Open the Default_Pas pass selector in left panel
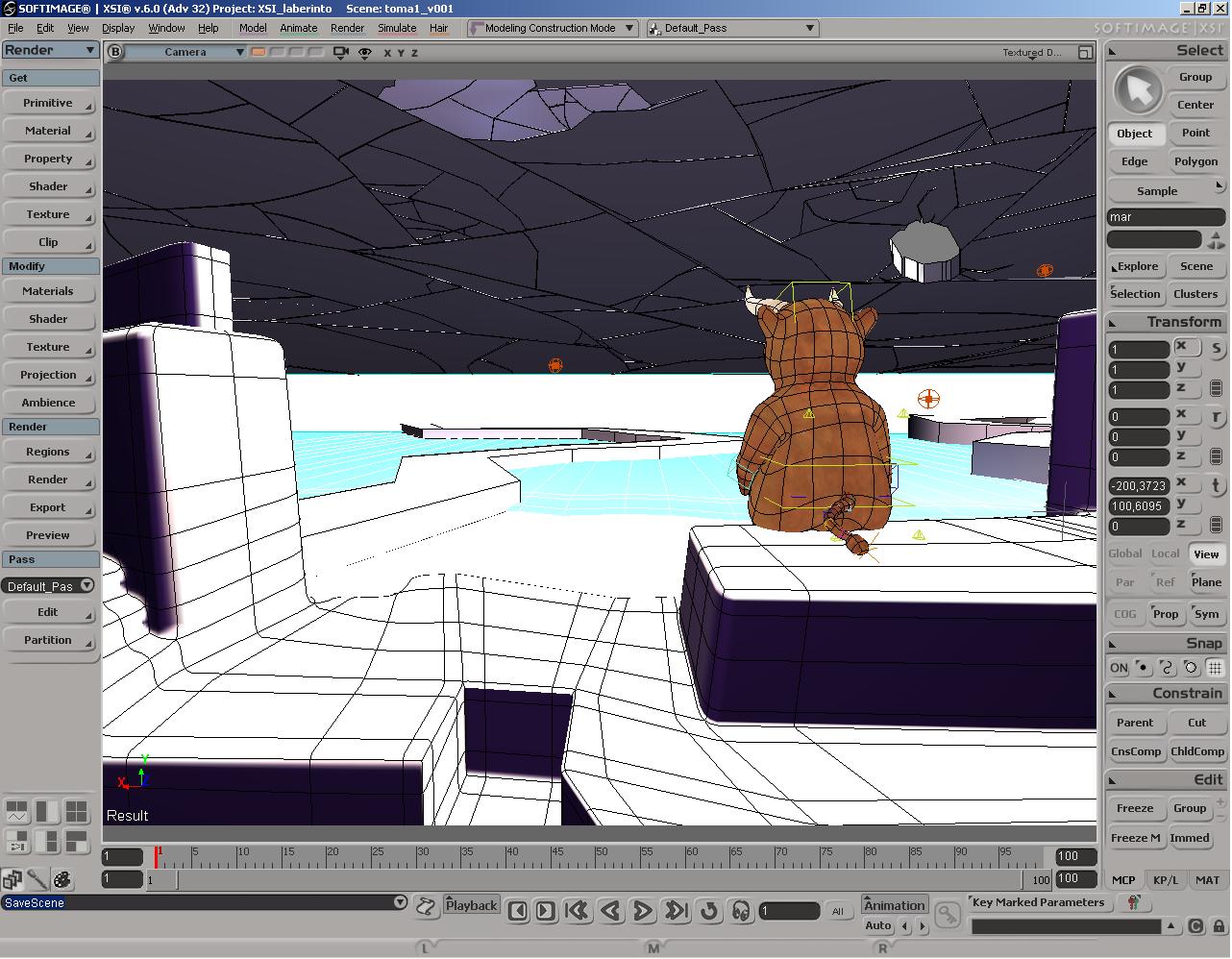This screenshot has width=1232, height=959. click(x=48, y=585)
